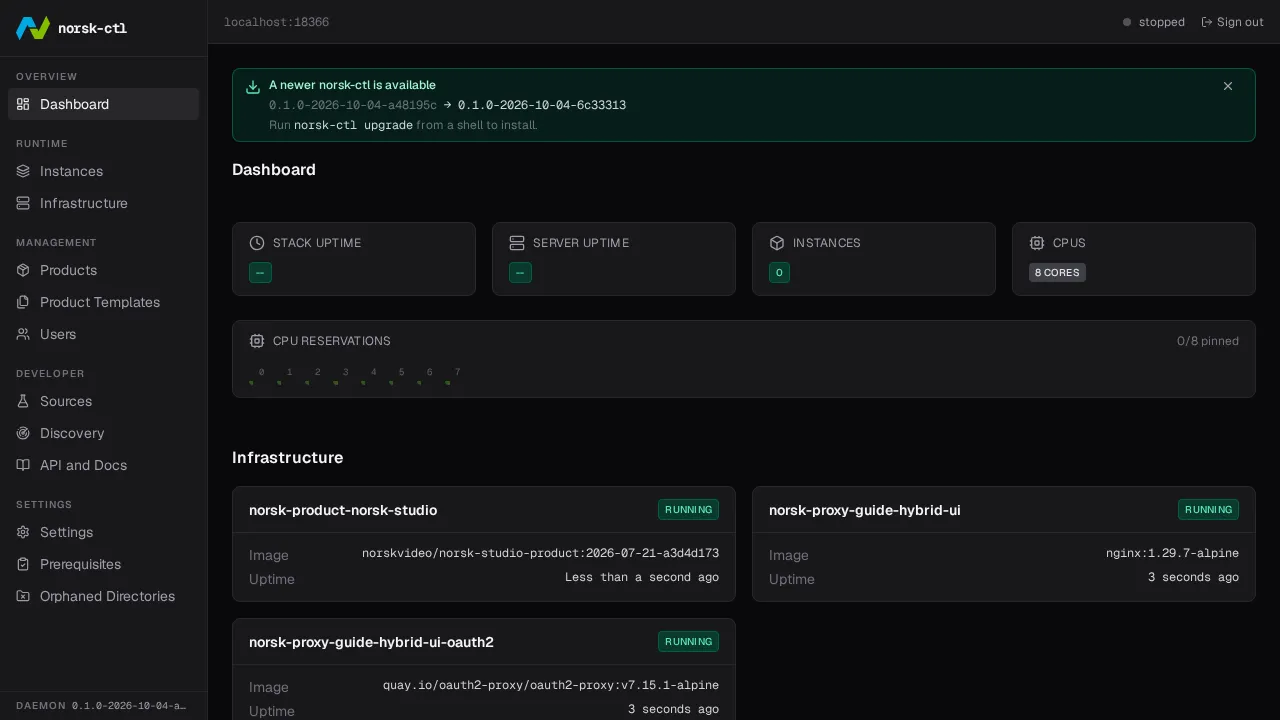
Task: Click the Users people icon
Action: coord(23,334)
